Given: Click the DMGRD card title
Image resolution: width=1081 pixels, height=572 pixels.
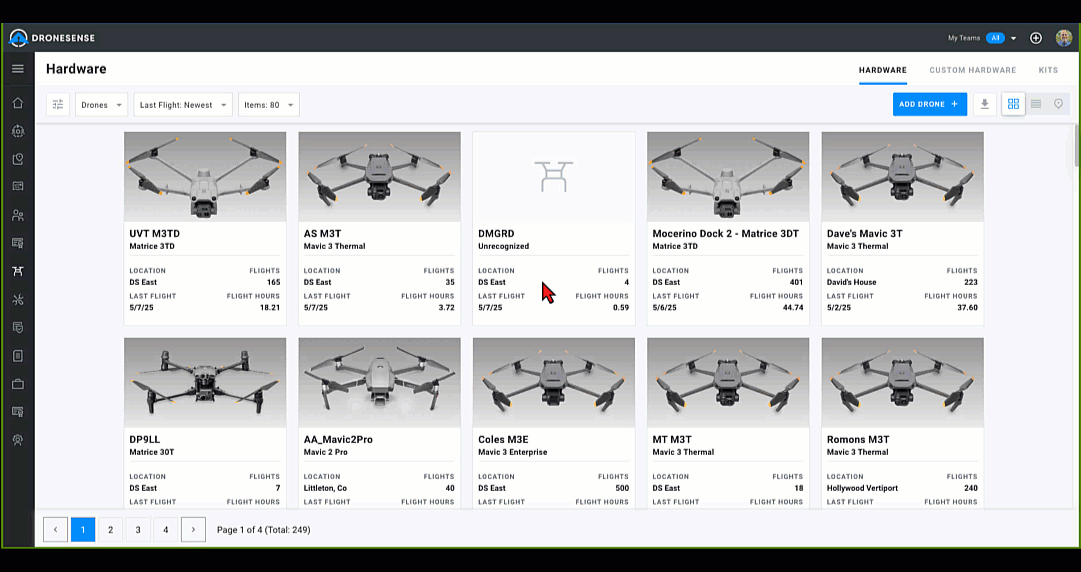Looking at the screenshot, I should [x=496, y=234].
